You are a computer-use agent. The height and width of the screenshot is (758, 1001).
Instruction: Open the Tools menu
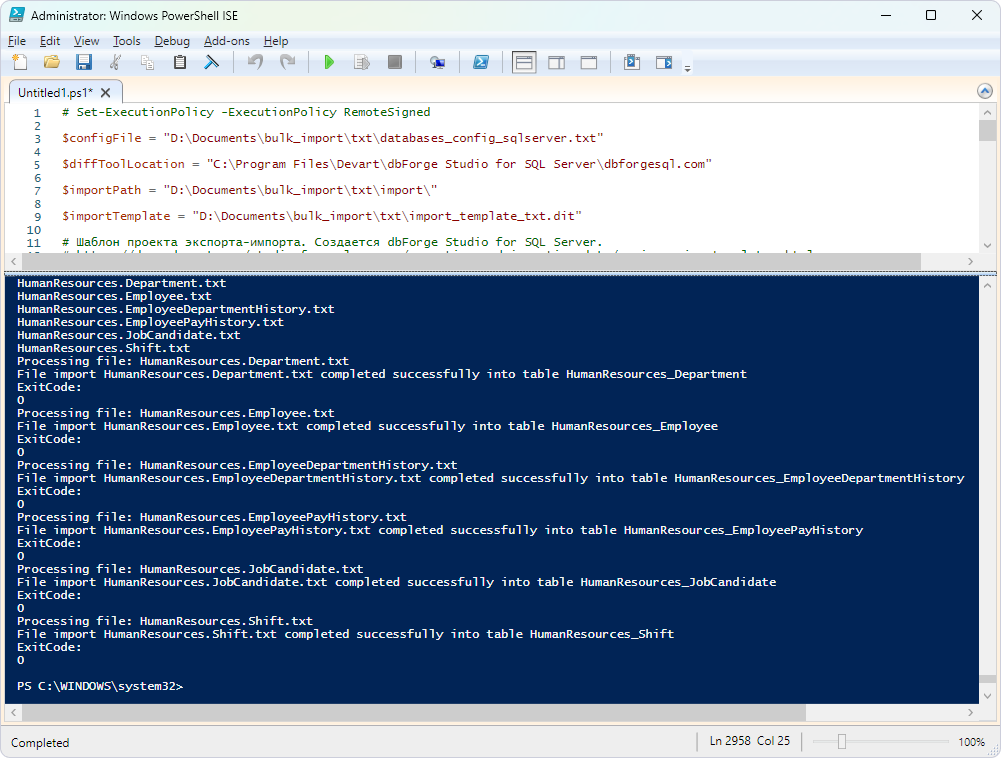tap(126, 41)
